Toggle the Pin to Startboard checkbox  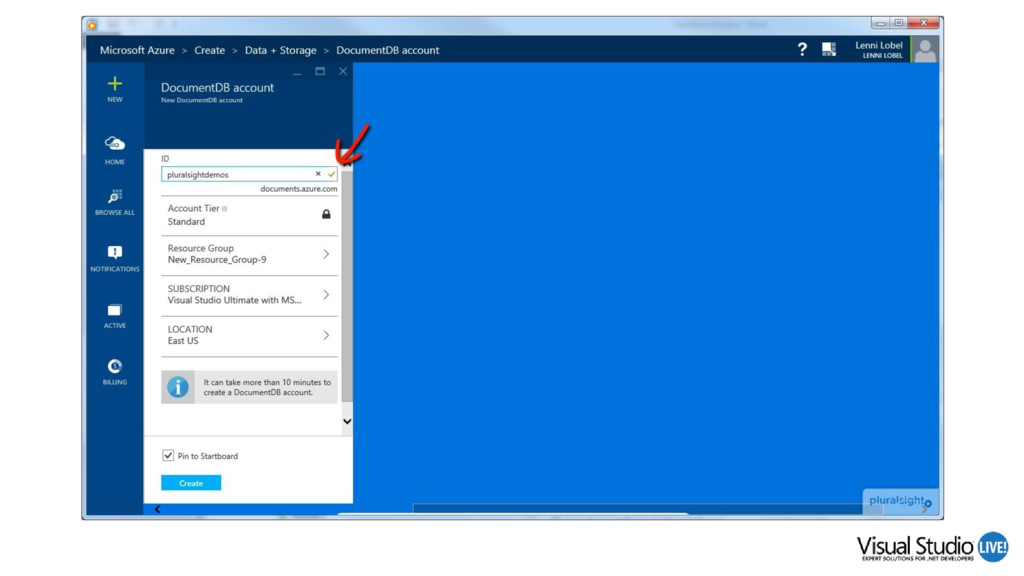(168, 455)
